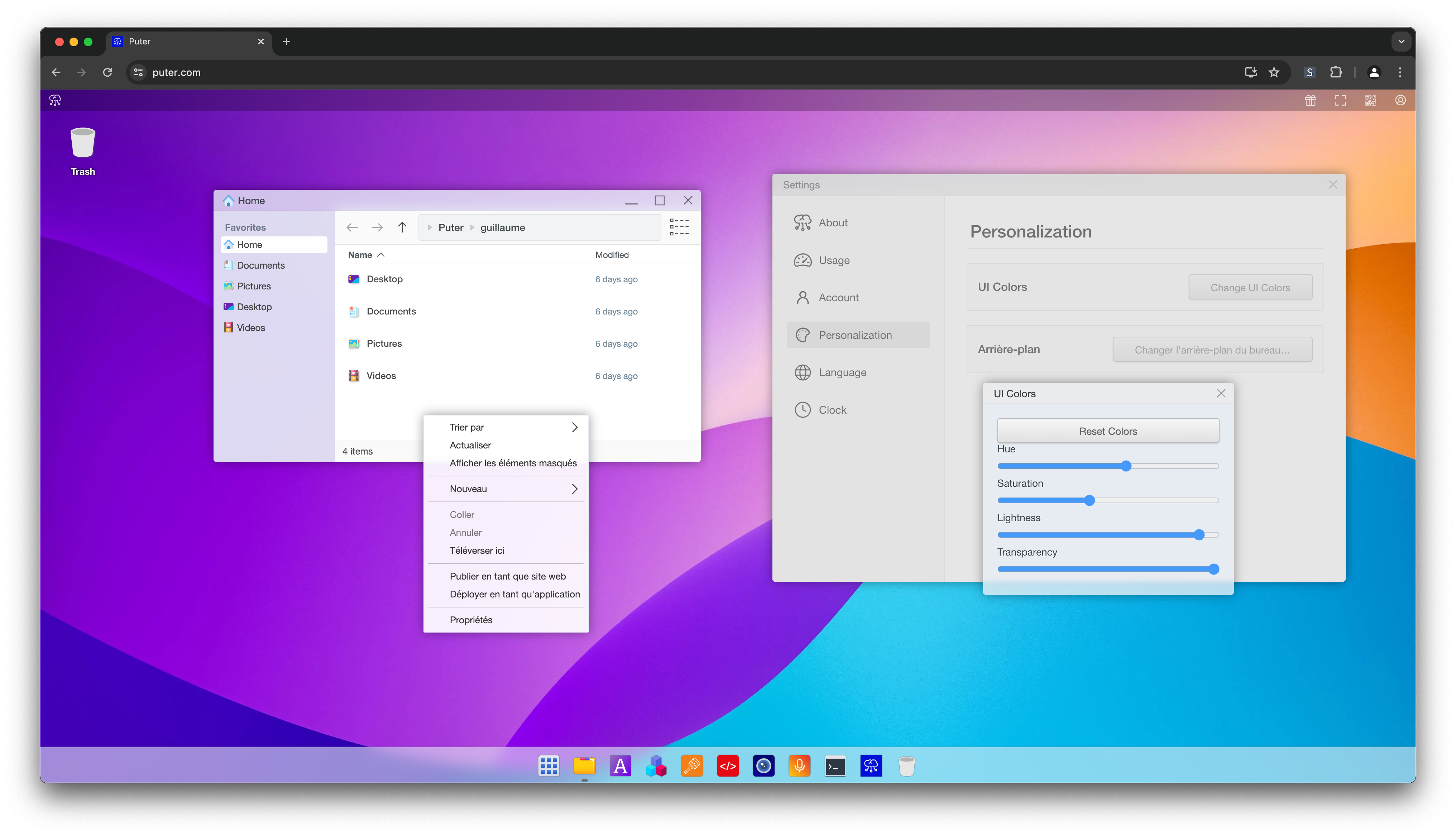Launch the font editor 'A' app in dock

click(x=620, y=765)
